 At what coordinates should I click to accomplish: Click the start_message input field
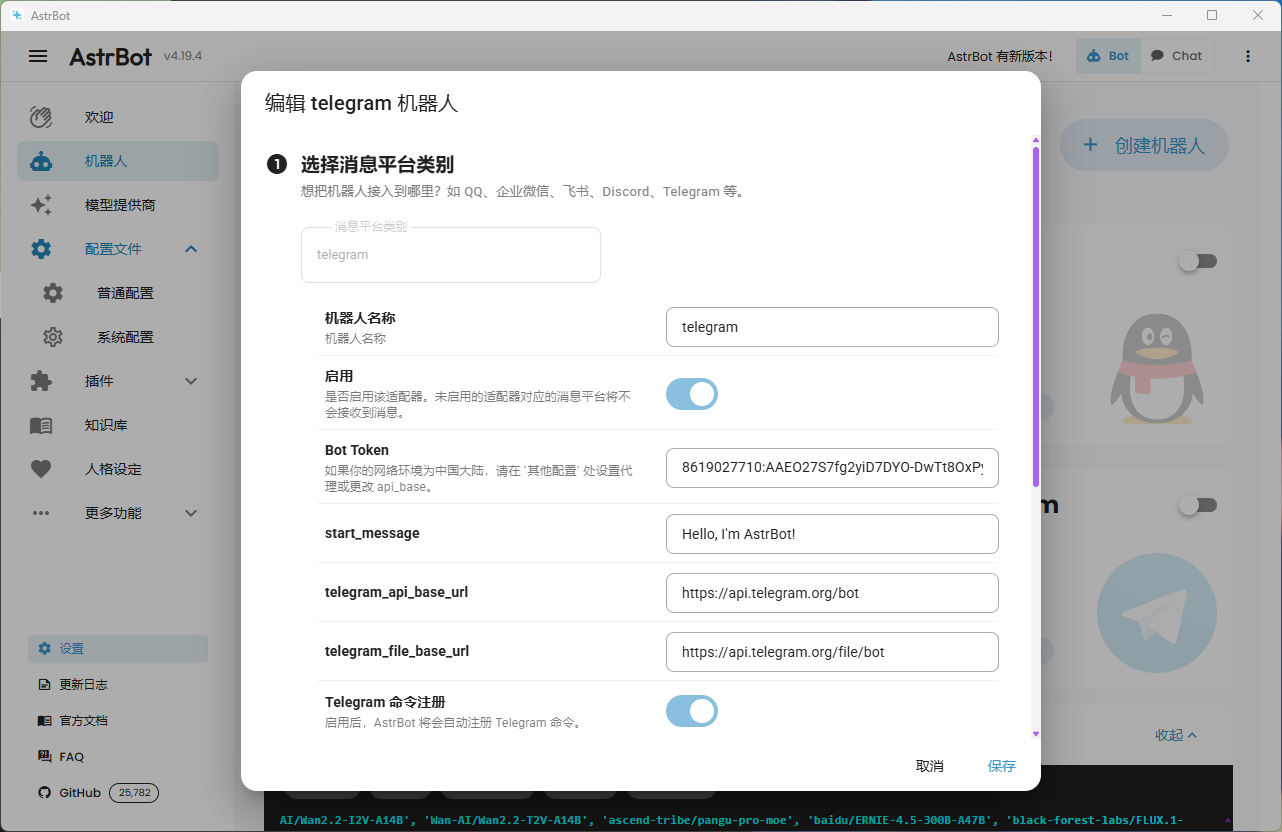(832, 534)
